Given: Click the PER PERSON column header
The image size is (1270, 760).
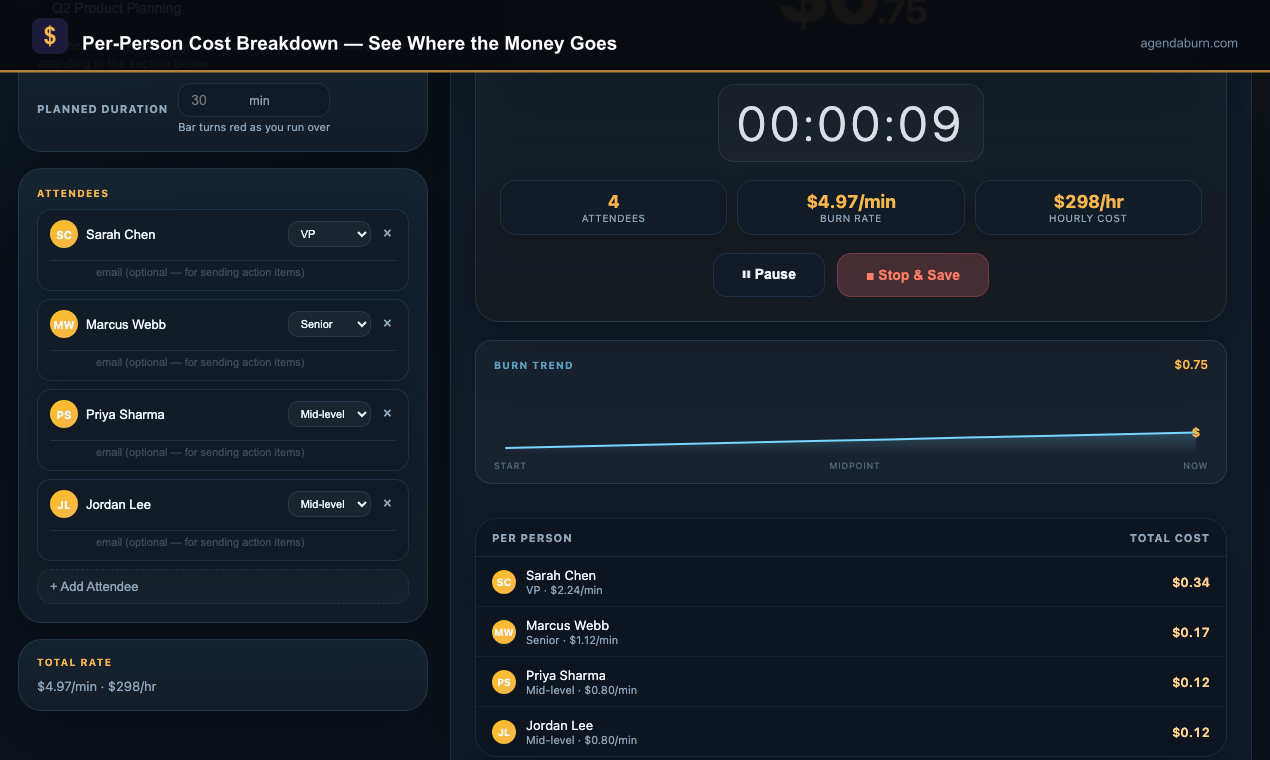Looking at the screenshot, I should coord(532,538).
